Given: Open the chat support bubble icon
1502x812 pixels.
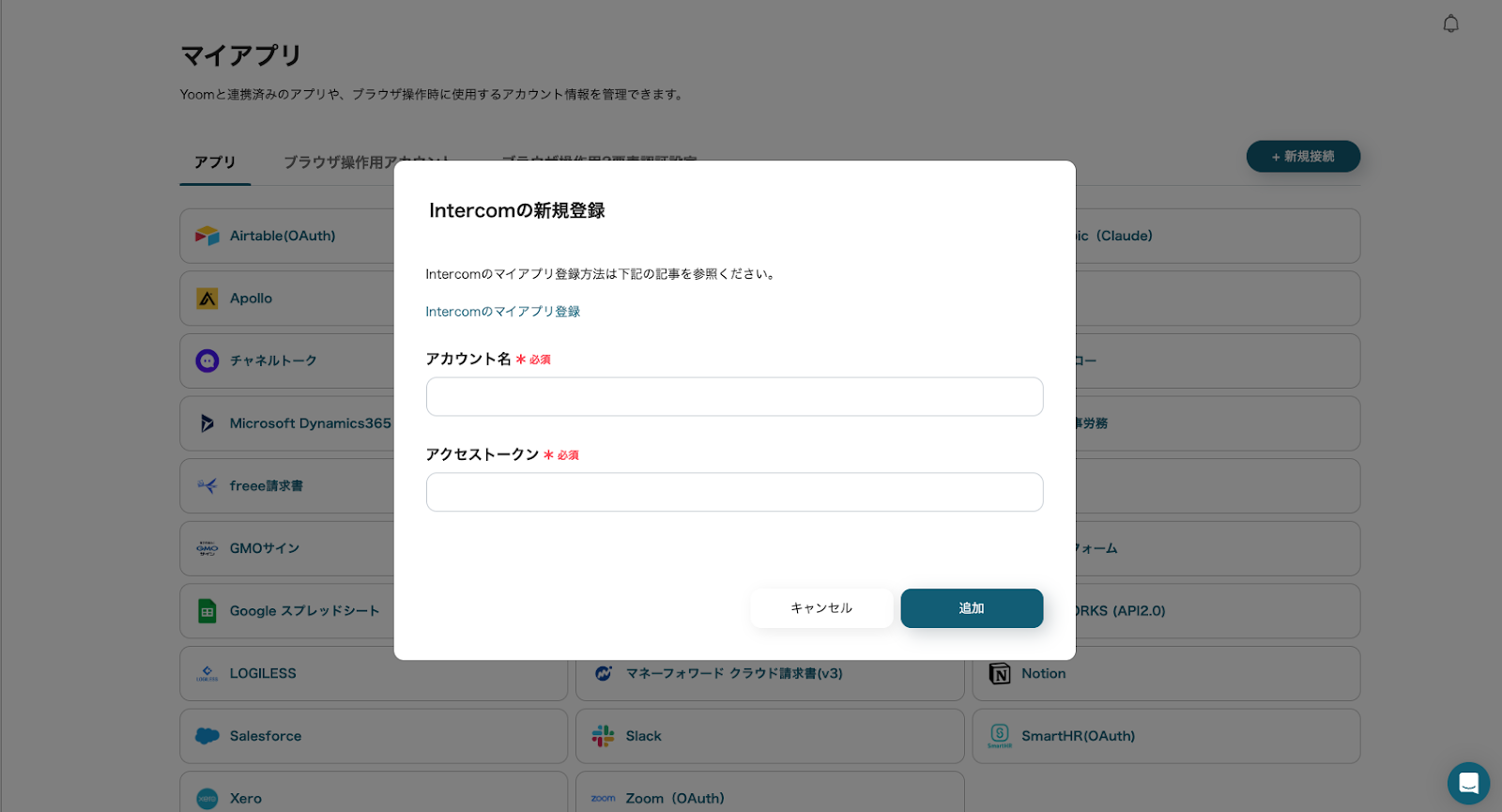Looking at the screenshot, I should (1468, 783).
